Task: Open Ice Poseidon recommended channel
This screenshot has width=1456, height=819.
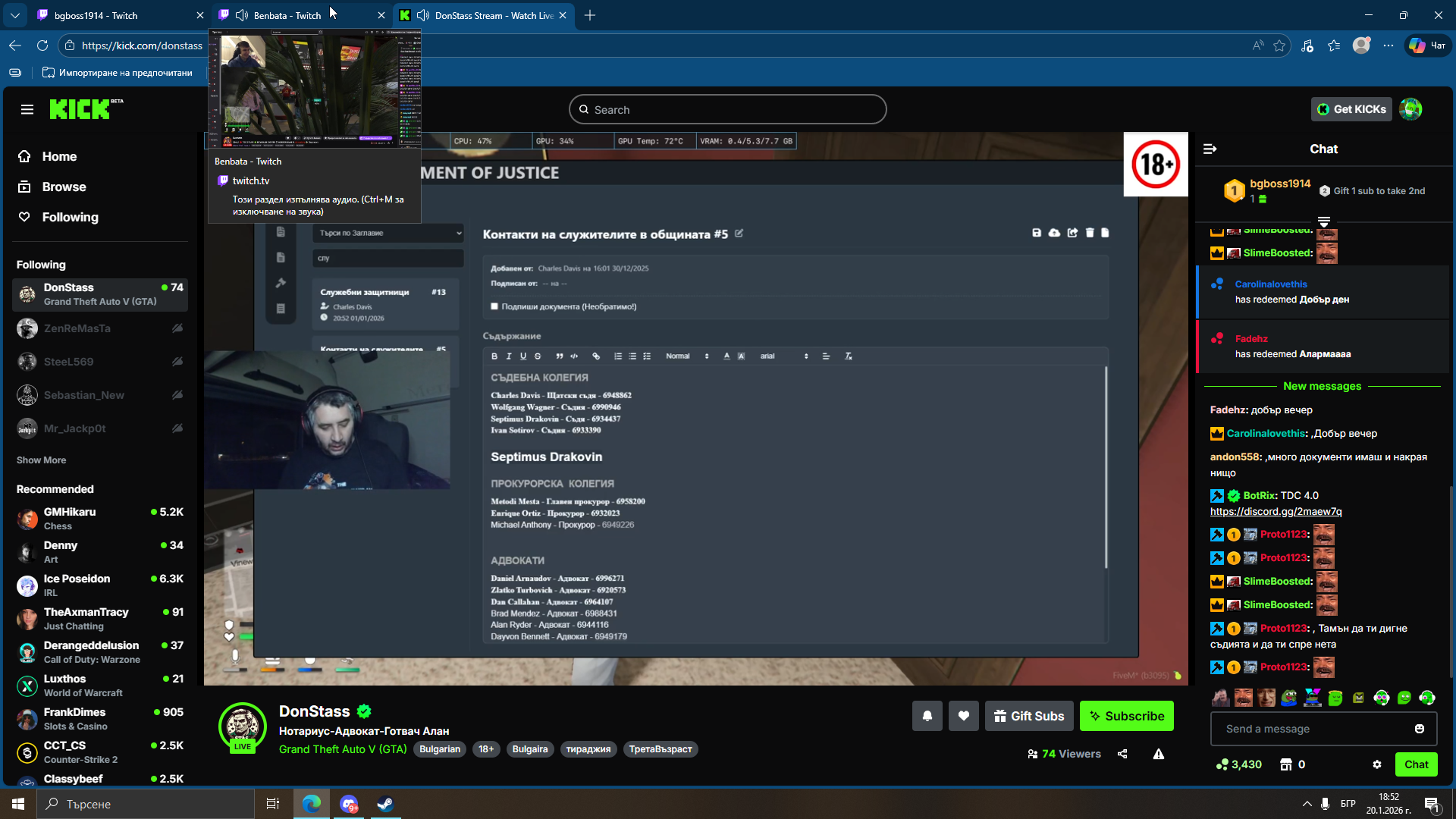Action: 100,585
